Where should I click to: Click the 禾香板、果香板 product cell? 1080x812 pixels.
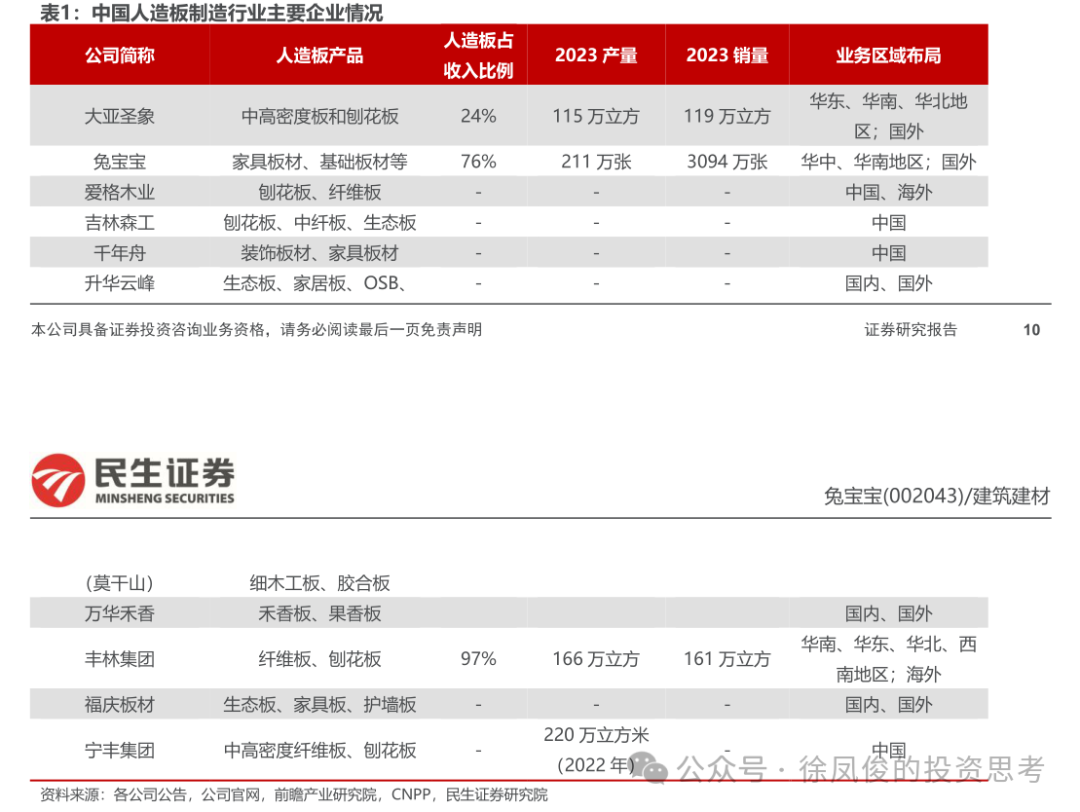tap(320, 614)
